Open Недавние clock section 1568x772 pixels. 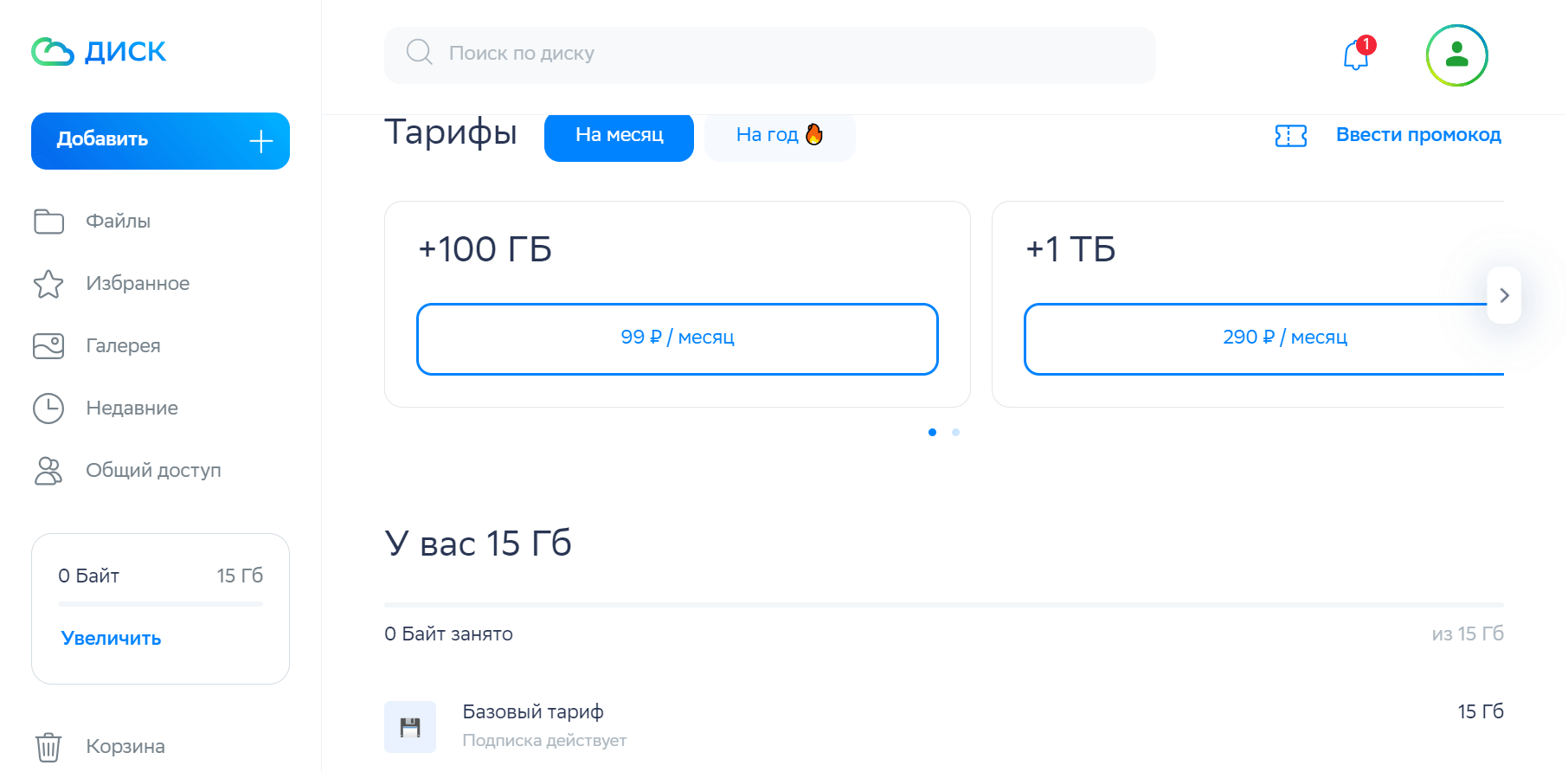105,409
